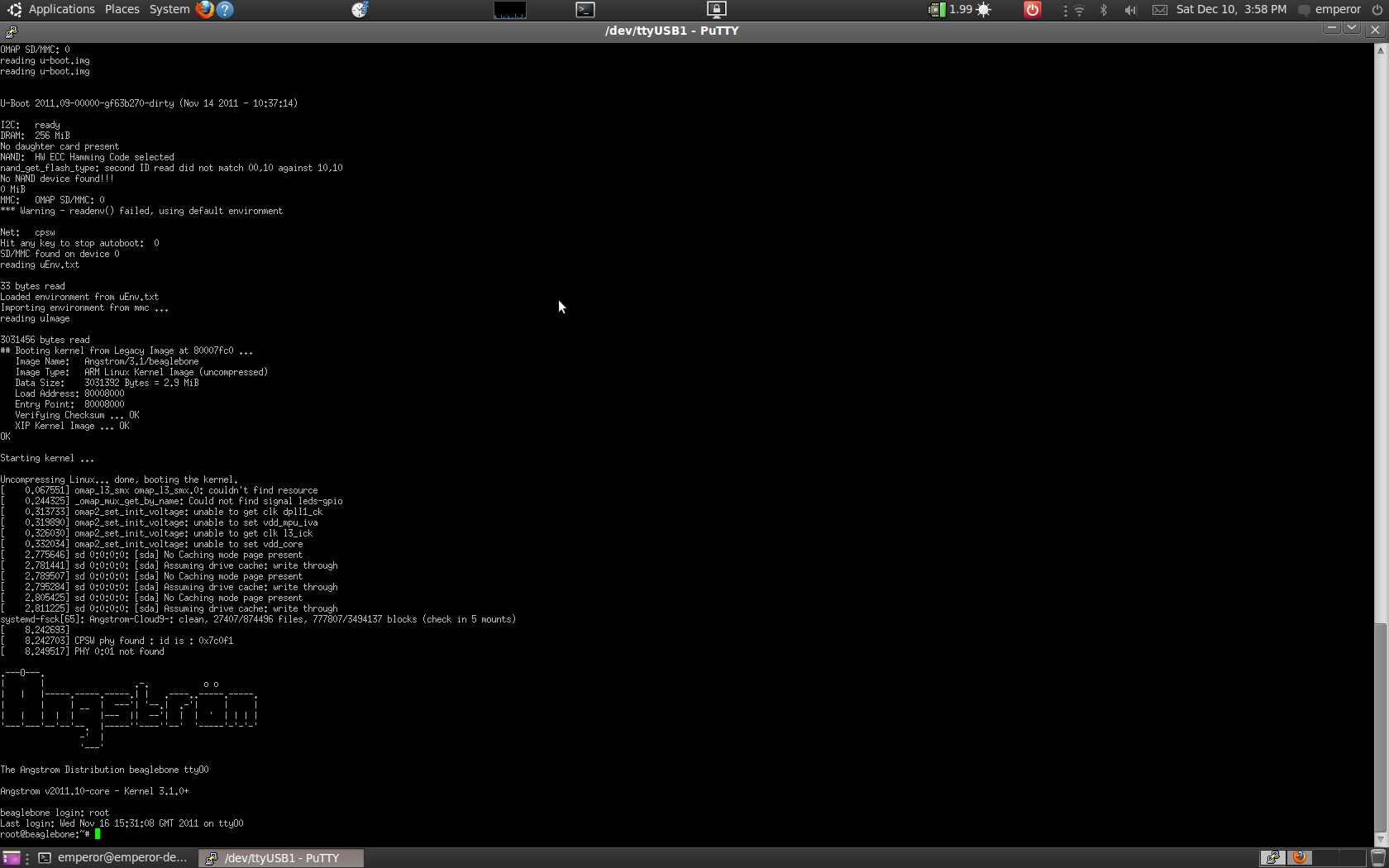
Task: Open the Trash icon in bottom panel
Action: 1378,858
